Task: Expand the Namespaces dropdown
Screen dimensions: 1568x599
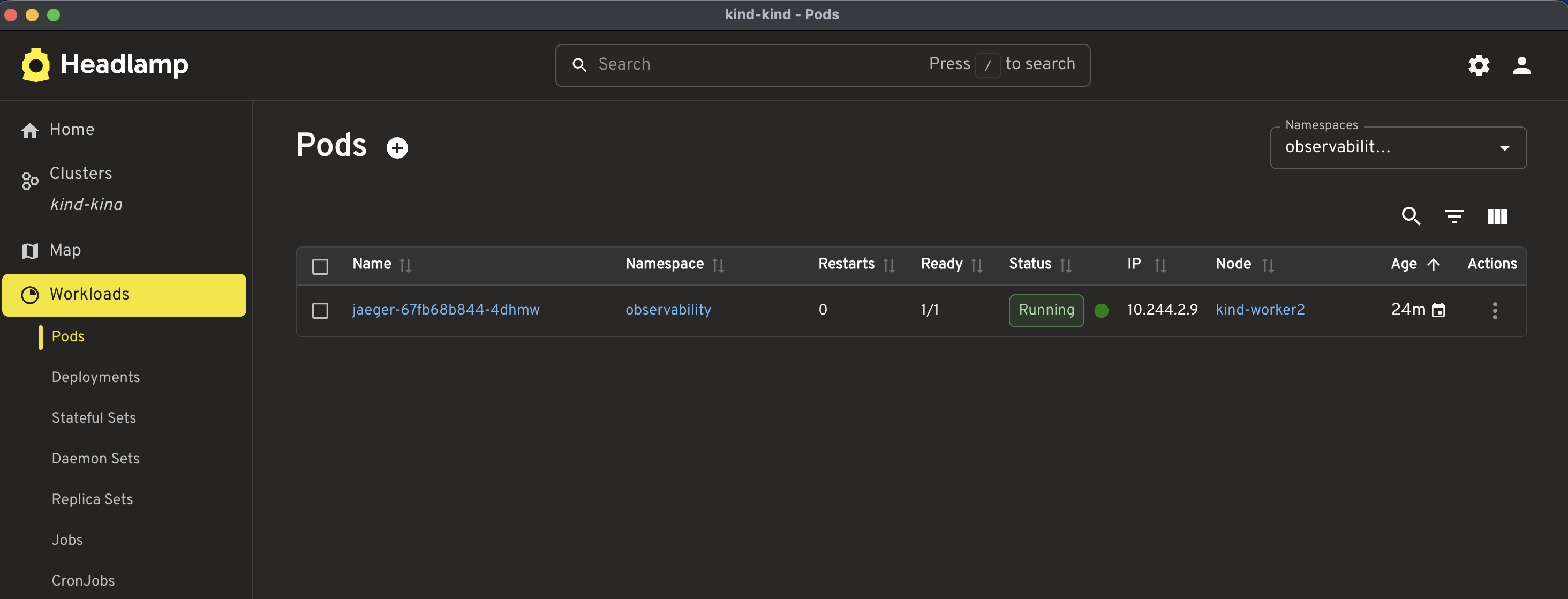Action: pos(1398,147)
